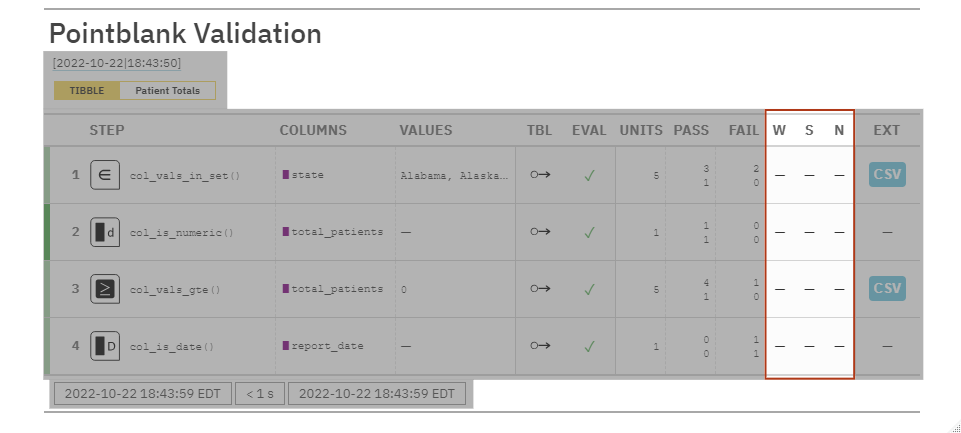Click the TBL arrow icon in step 1

(540, 175)
